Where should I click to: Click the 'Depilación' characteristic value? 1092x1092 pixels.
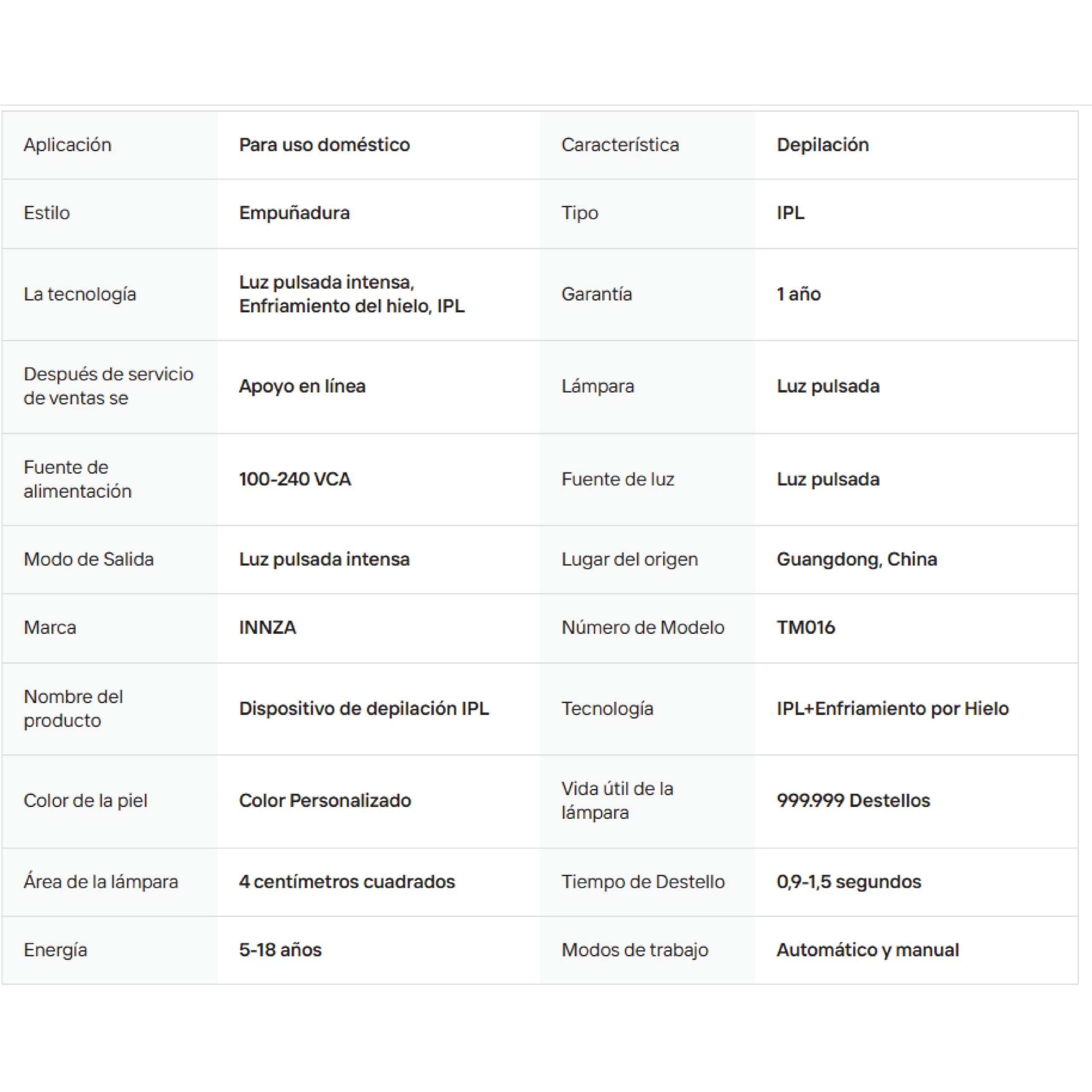[x=822, y=145]
